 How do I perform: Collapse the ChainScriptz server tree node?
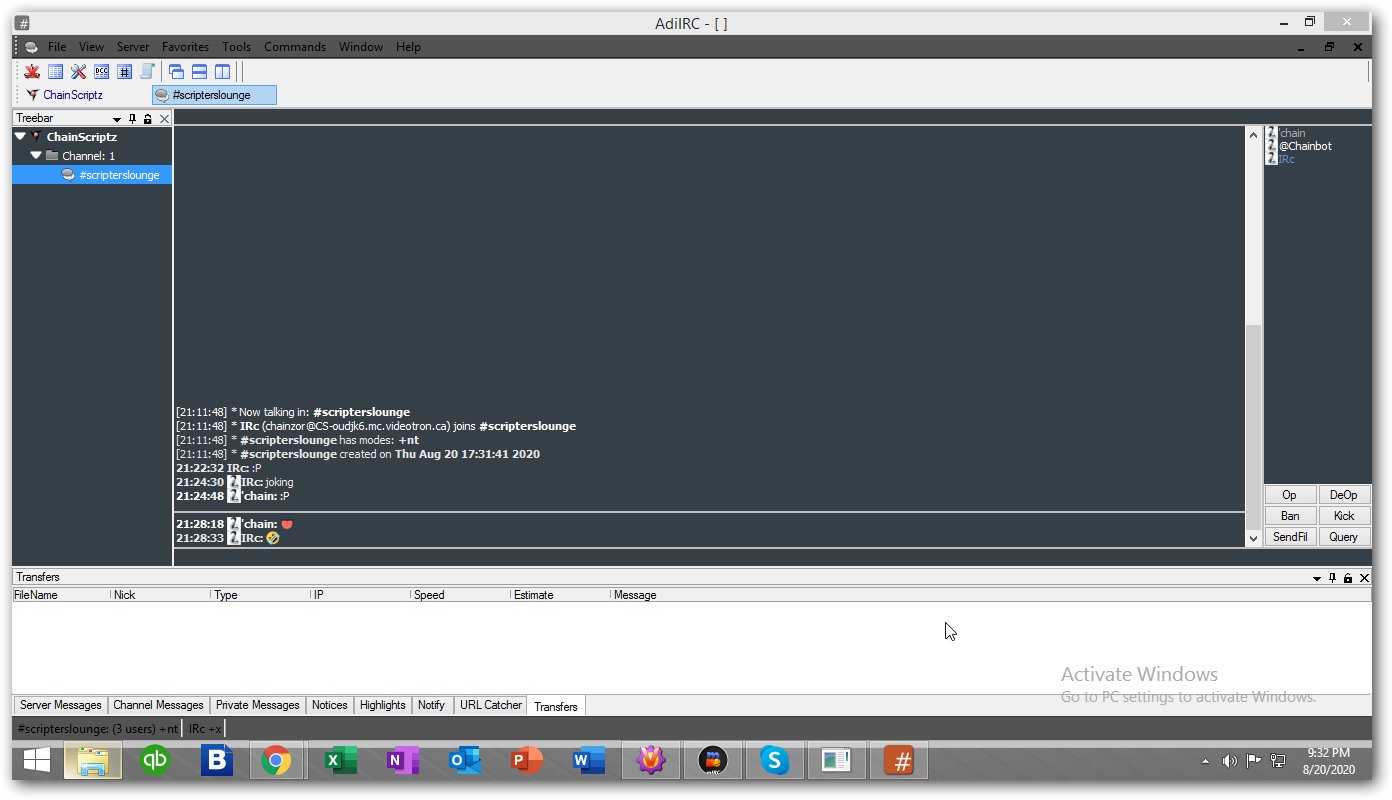click(20, 137)
